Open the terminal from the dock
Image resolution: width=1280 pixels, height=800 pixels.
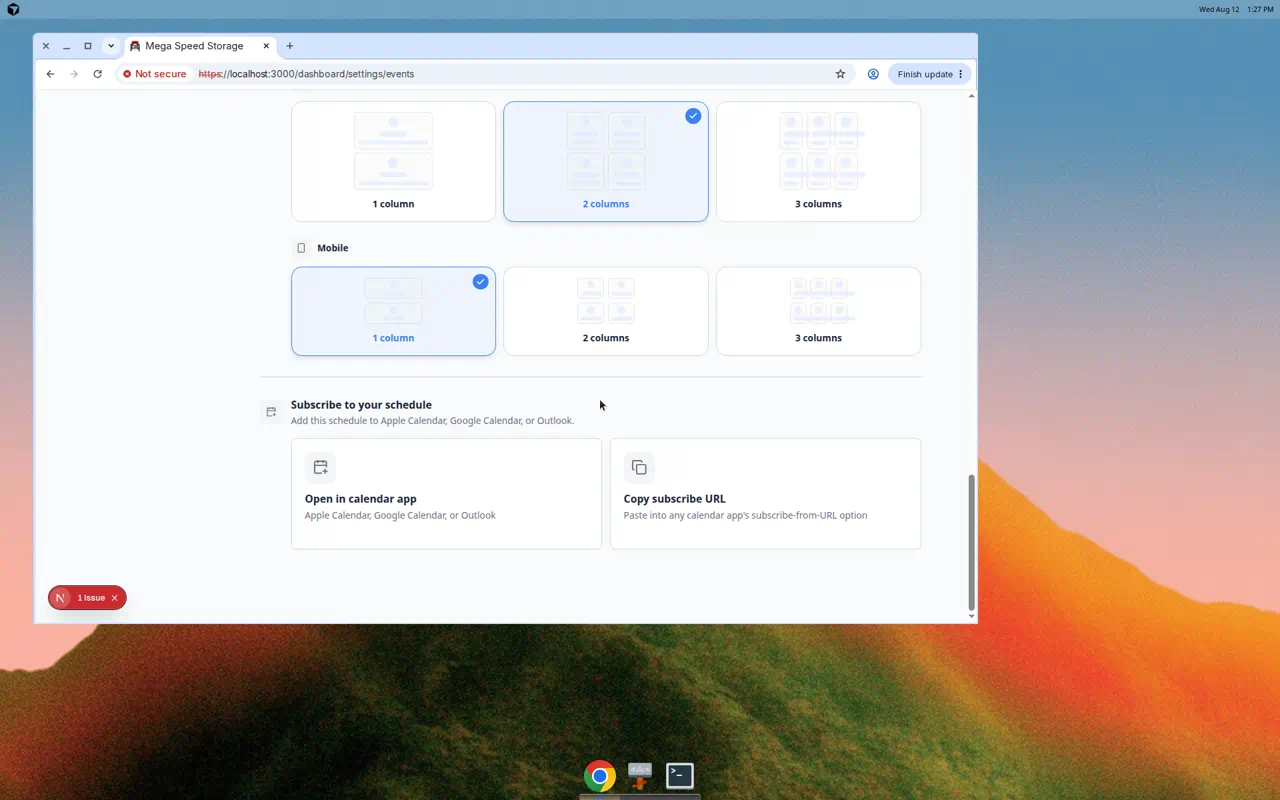pos(680,775)
